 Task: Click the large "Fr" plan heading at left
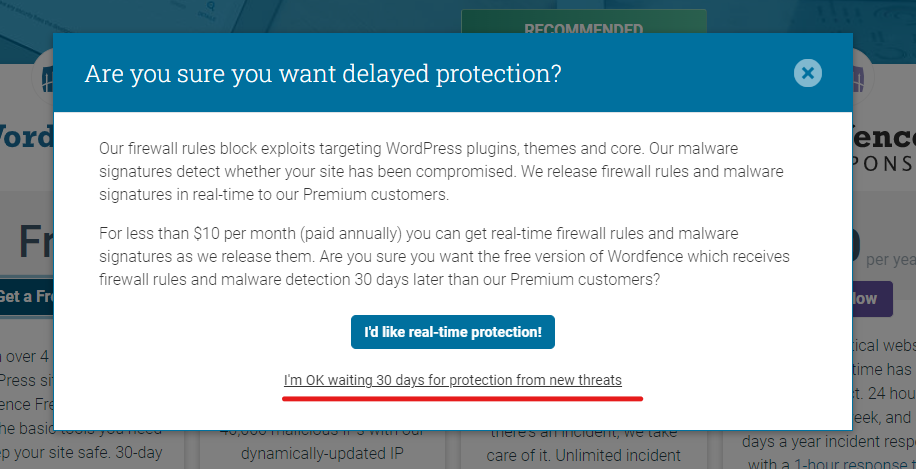coord(35,241)
